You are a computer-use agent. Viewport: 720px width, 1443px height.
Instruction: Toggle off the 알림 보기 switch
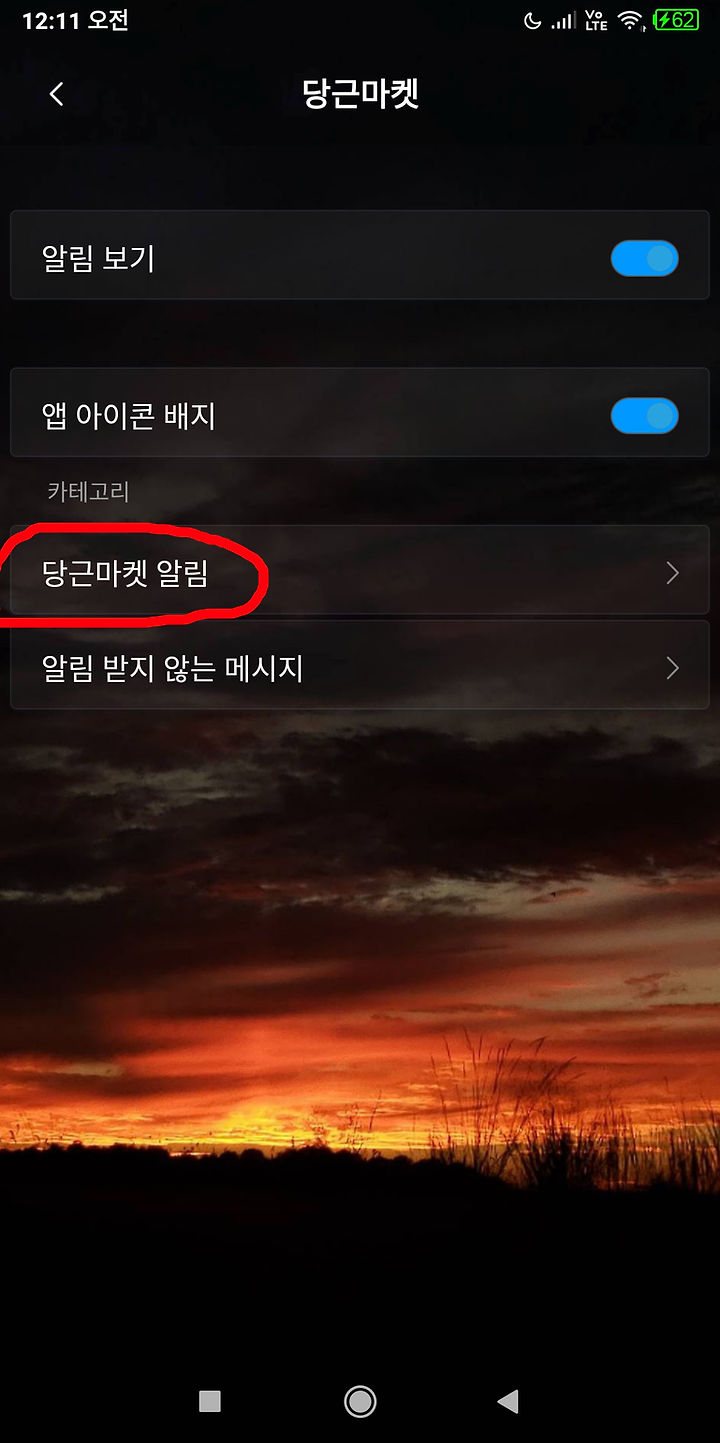tap(645, 259)
